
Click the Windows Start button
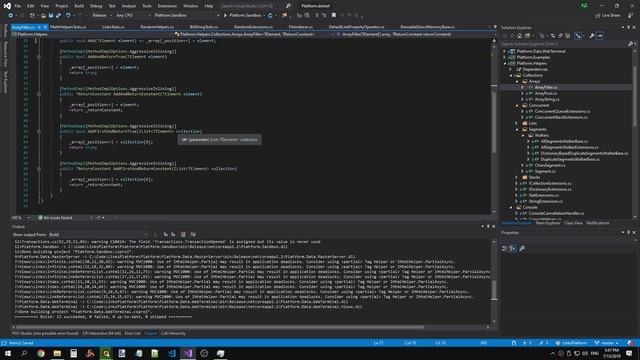click(x=8, y=353)
